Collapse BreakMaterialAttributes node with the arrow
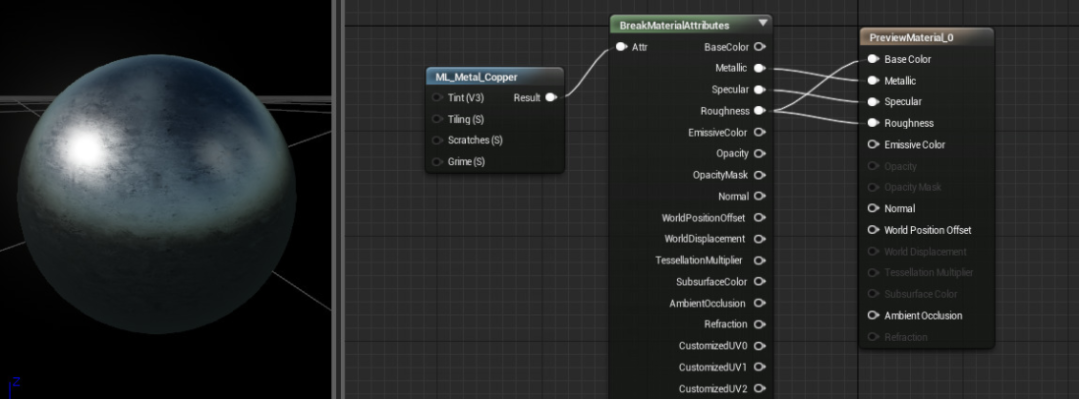This screenshot has height=400, width=1080. (762, 23)
